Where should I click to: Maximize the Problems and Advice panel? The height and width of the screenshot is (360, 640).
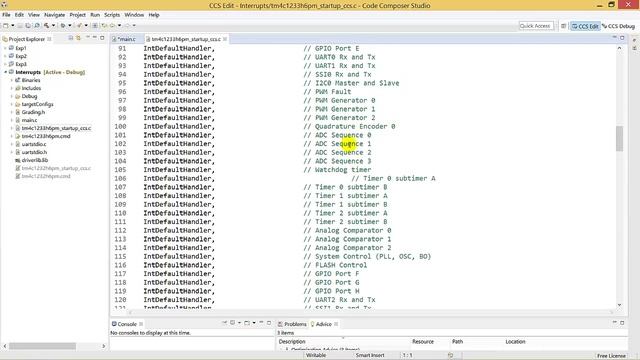(622, 322)
